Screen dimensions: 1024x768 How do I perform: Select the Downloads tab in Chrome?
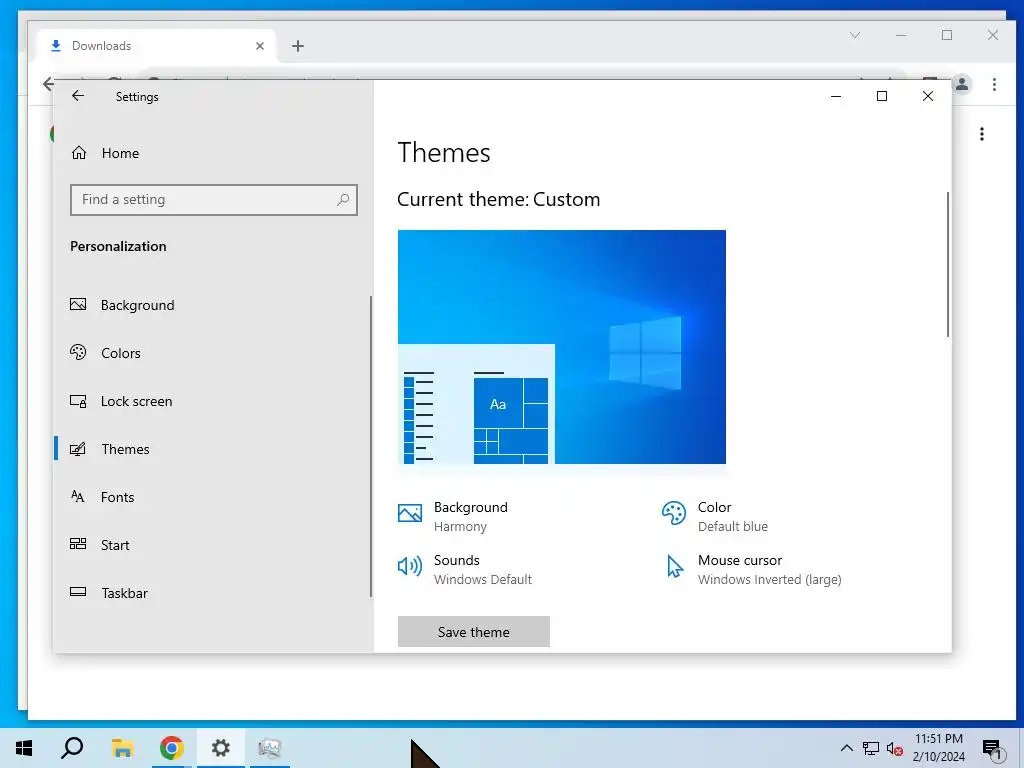pyautogui.click(x=157, y=46)
